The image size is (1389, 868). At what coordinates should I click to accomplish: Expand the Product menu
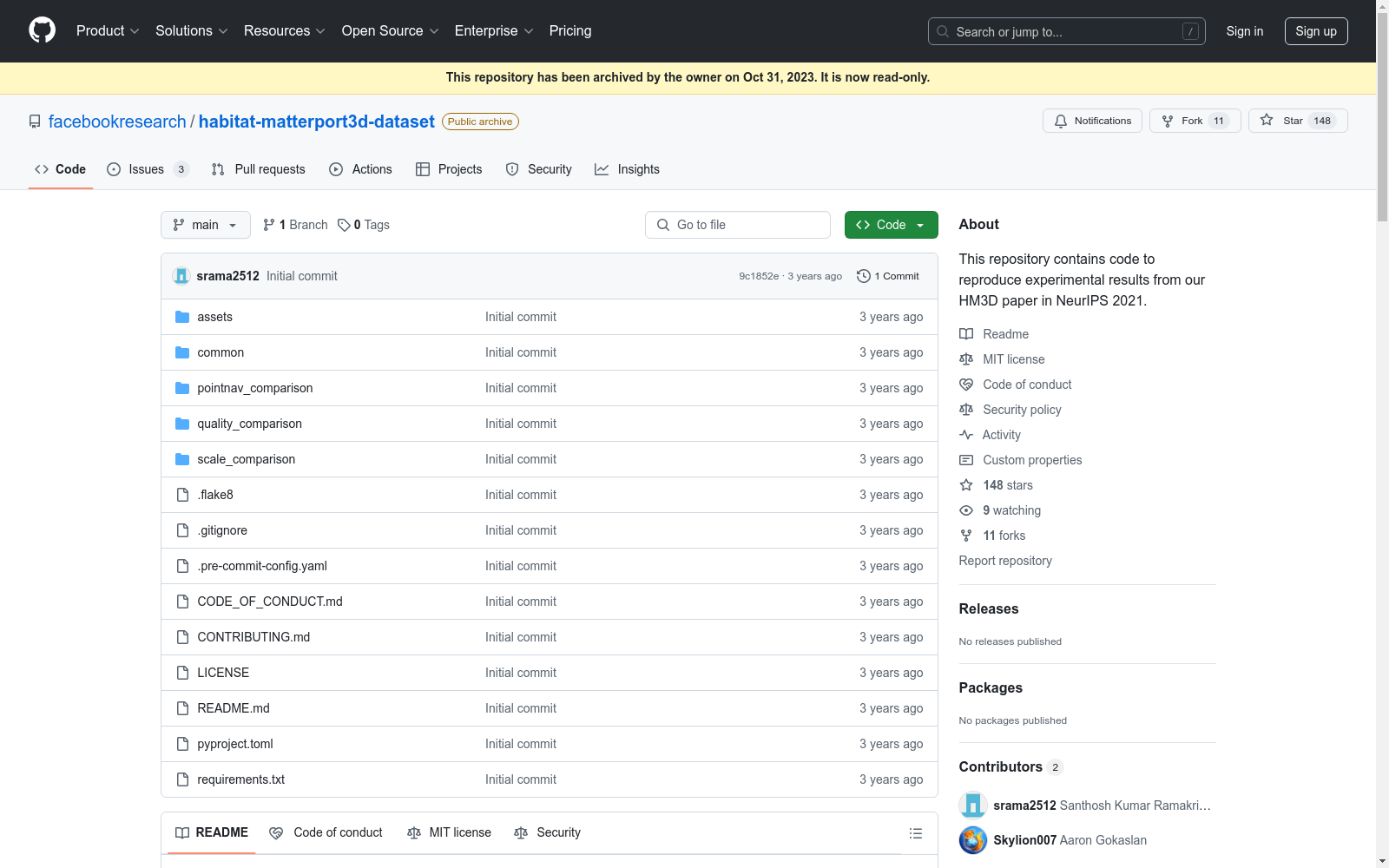[x=108, y=30]
